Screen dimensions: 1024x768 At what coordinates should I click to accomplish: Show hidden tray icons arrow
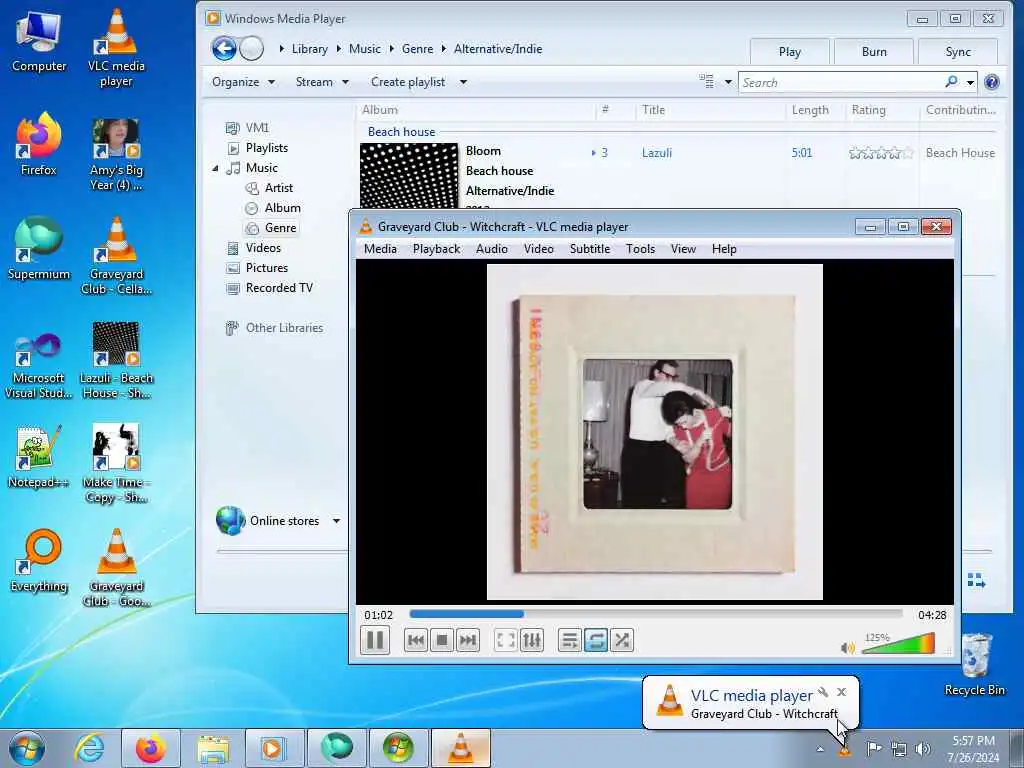(820, 748)
